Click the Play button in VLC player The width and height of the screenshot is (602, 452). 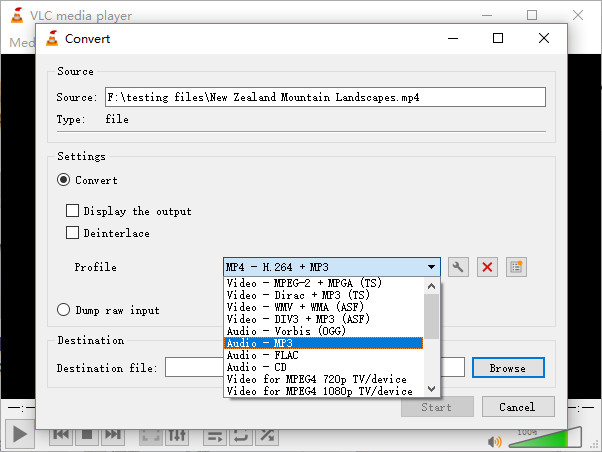coord(20,434)
